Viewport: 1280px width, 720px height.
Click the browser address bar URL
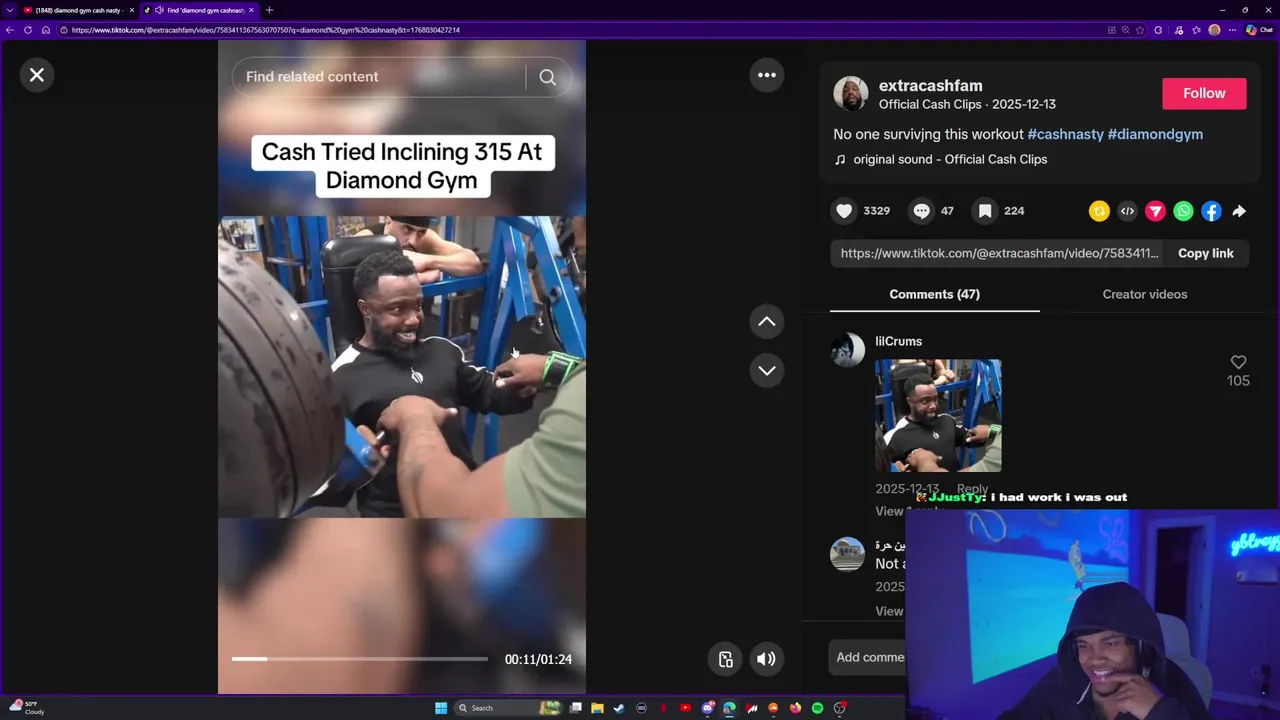point(266,30)
